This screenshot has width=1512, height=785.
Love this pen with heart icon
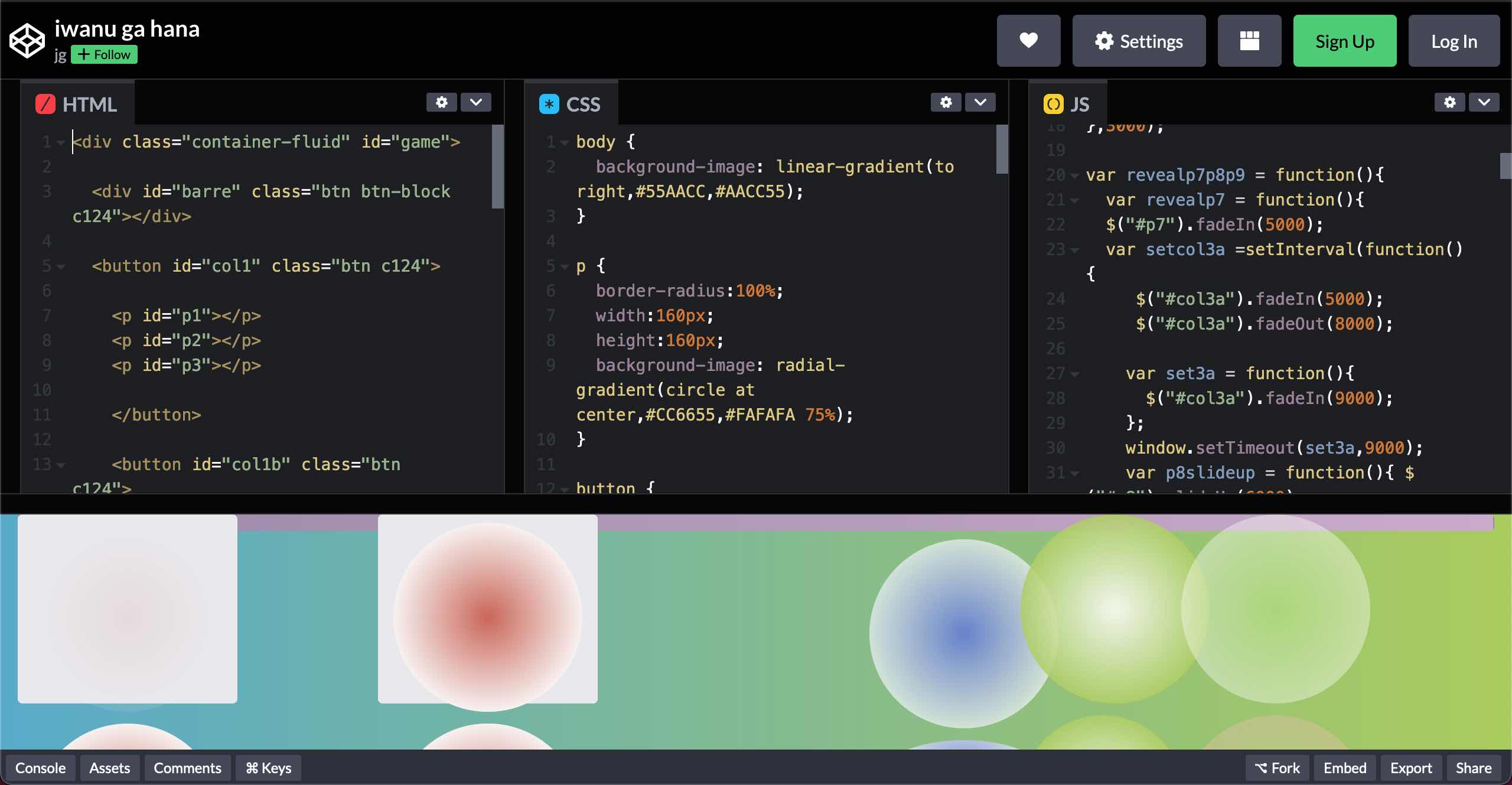1028,41
